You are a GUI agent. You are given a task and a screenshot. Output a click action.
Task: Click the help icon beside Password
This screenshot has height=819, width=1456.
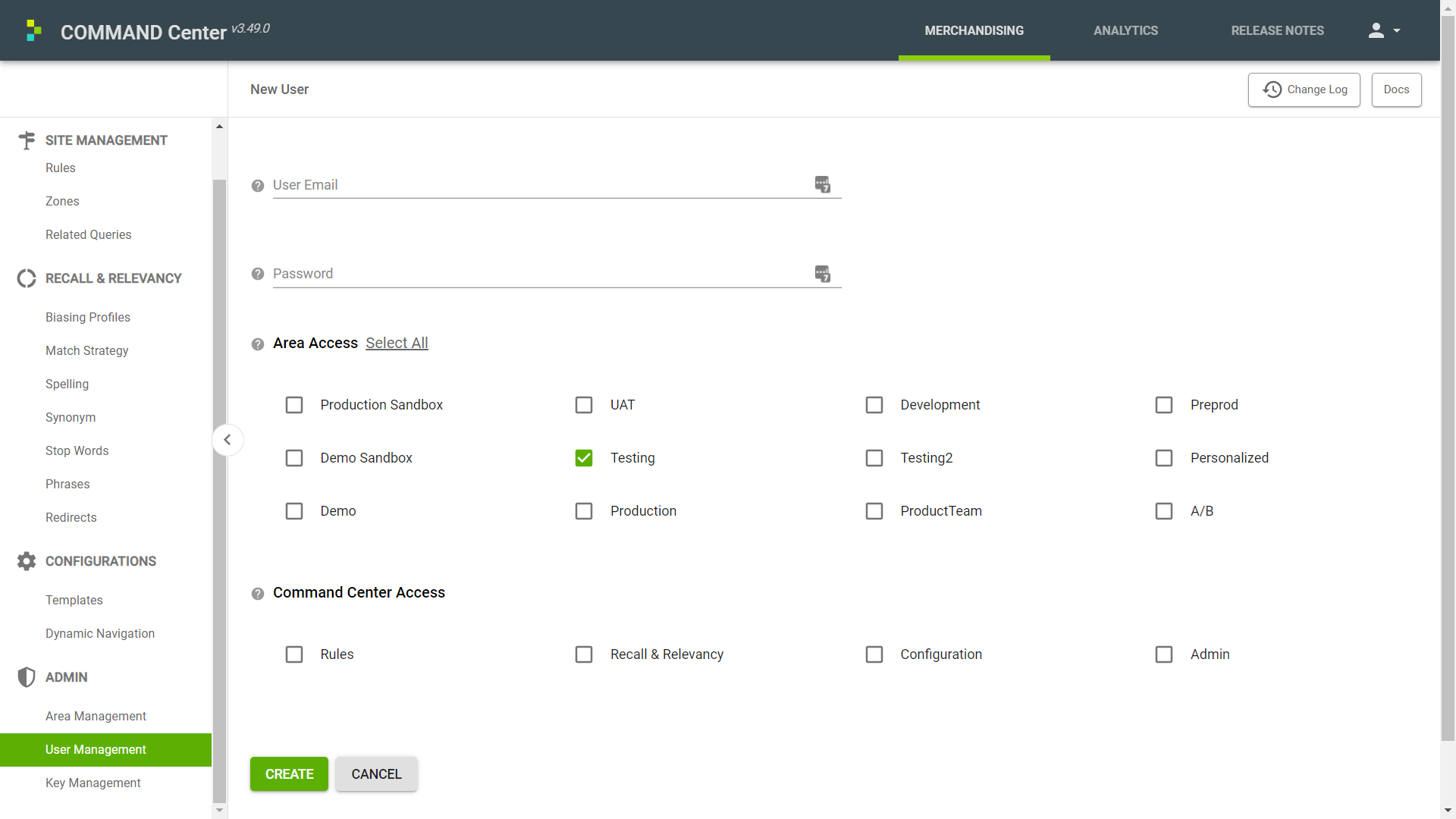(x=258, y=274)
